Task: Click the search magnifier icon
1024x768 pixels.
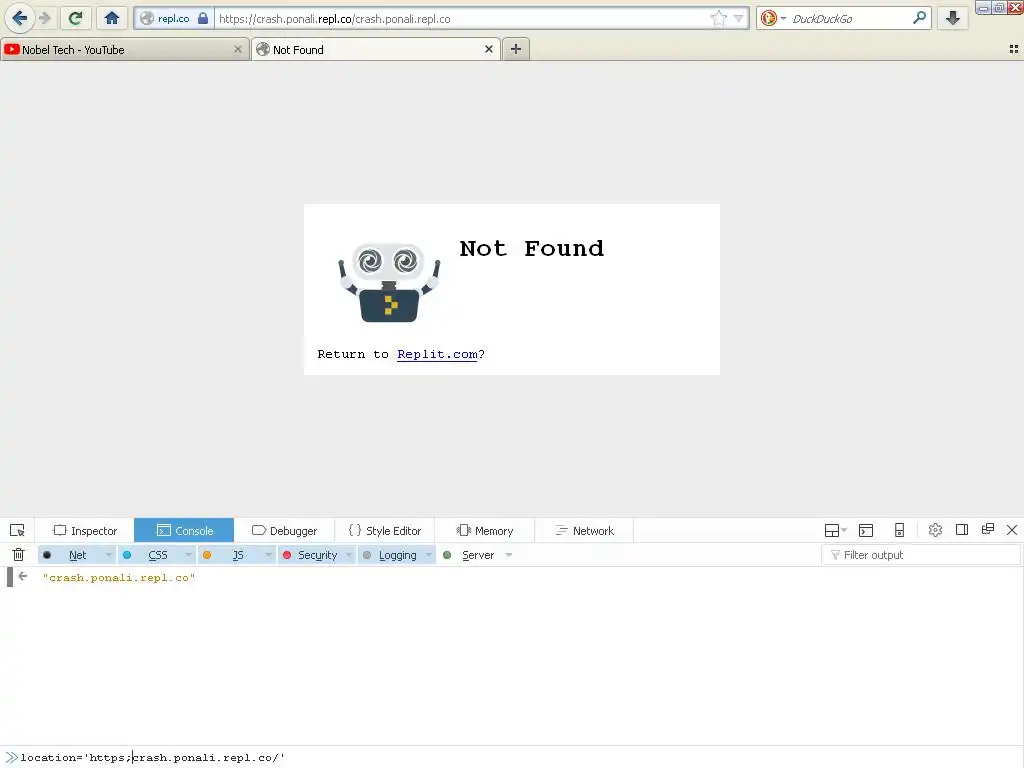Action: click(x=920, y=18)
